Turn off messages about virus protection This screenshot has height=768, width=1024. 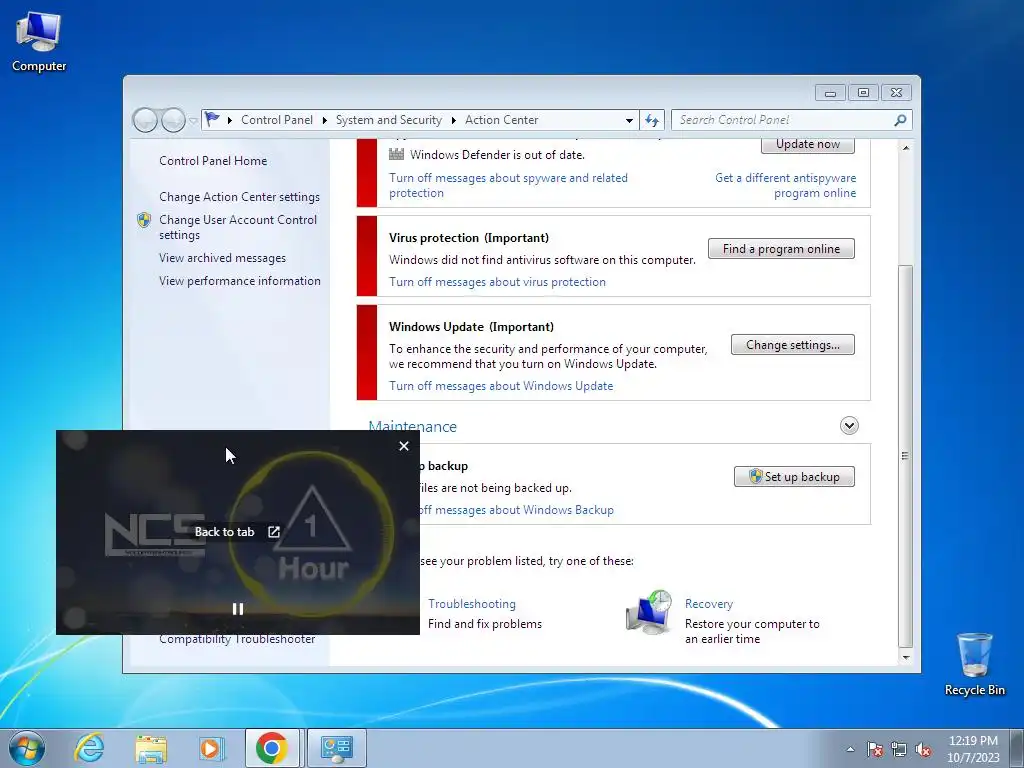(x=497, y=282)
